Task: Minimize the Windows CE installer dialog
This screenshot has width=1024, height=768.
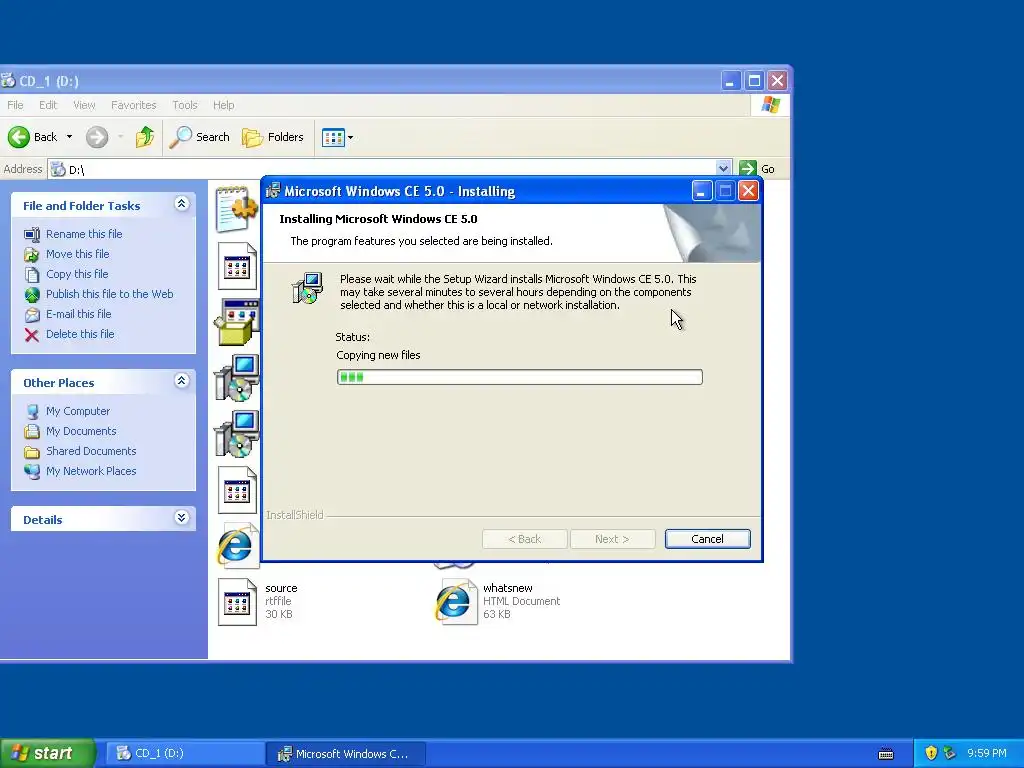Action: point(702,191)
